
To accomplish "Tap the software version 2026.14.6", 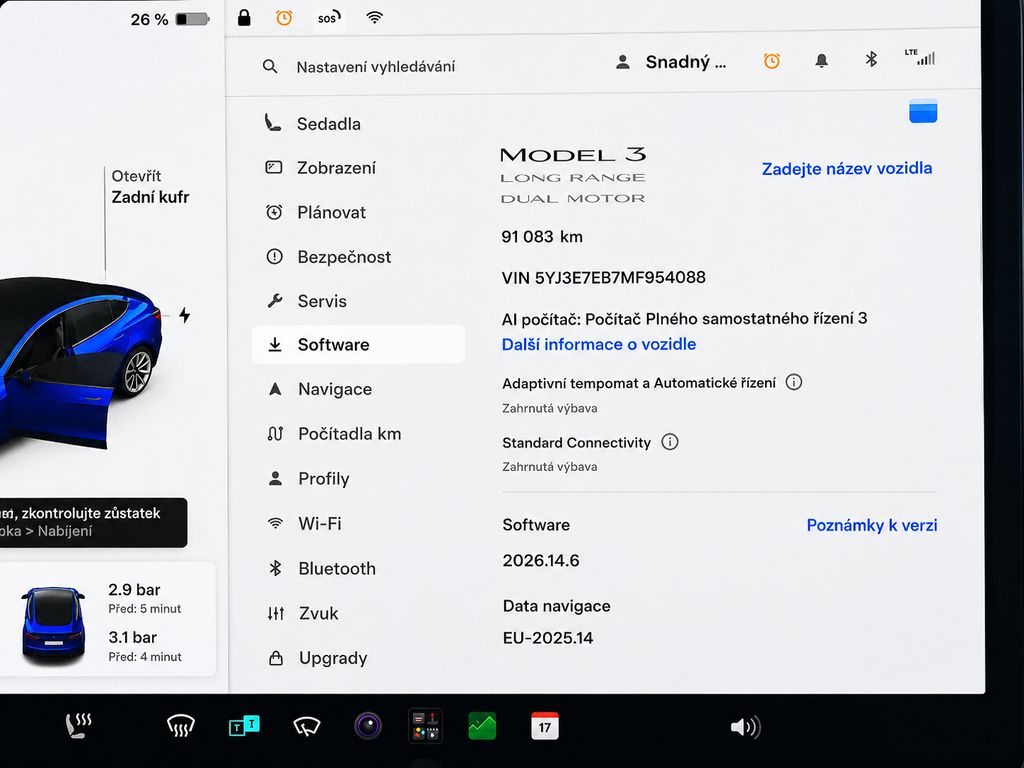I will click(541, 560).
